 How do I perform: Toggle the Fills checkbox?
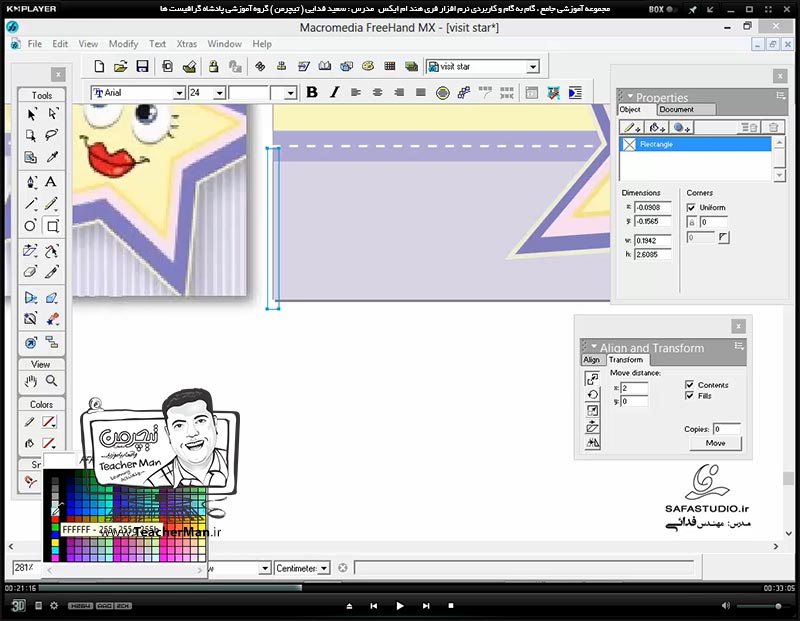coord(689,396)
